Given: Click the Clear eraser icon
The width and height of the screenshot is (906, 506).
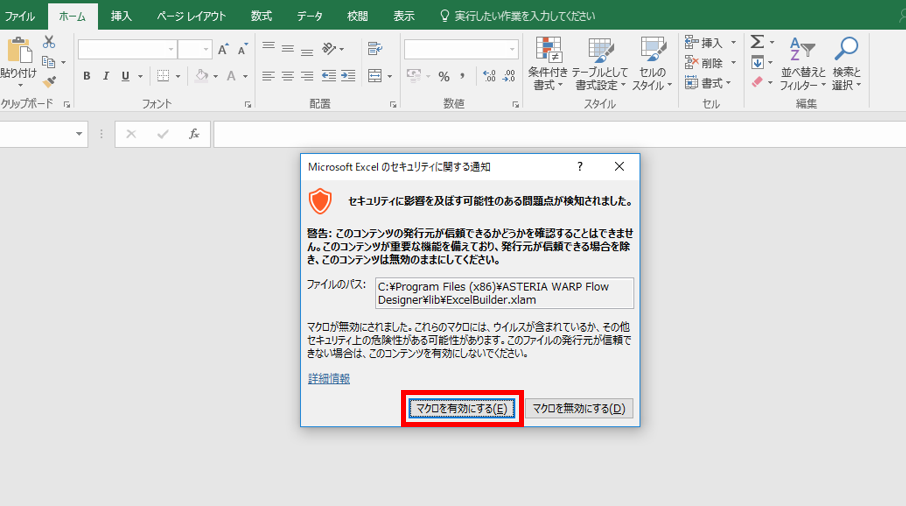Looking at the screenshot, I should (757, 82).
